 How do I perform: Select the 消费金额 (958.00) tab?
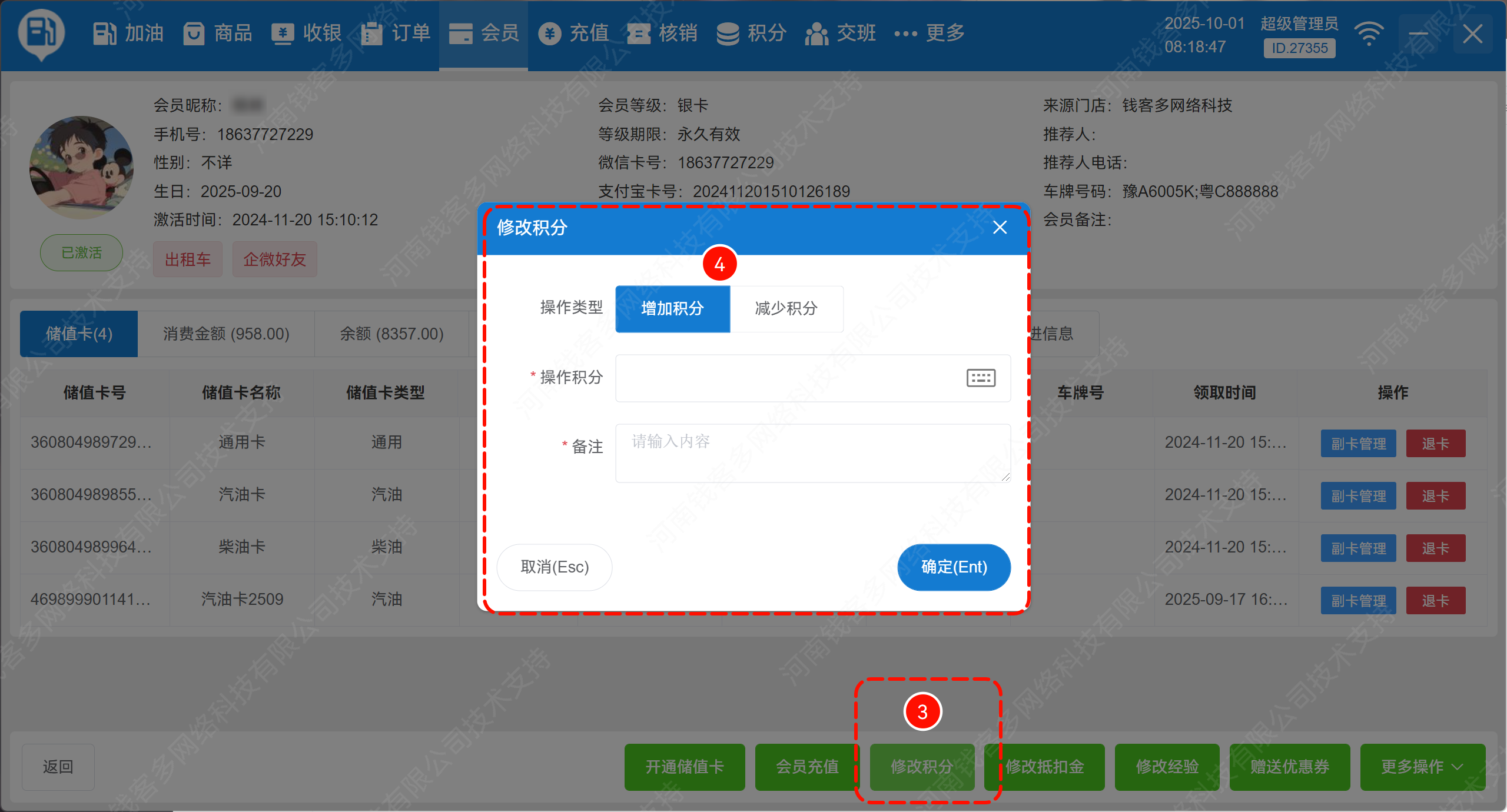[x=226, y=334]
